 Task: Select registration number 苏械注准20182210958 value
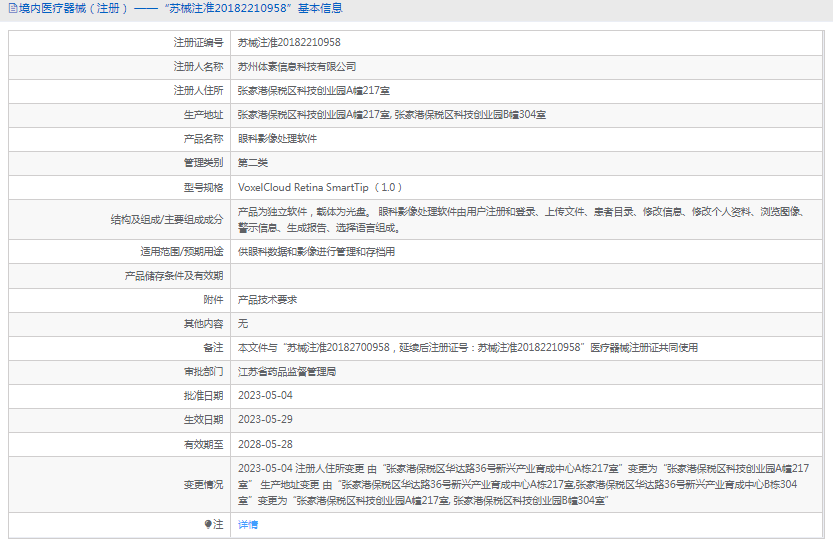289,43
